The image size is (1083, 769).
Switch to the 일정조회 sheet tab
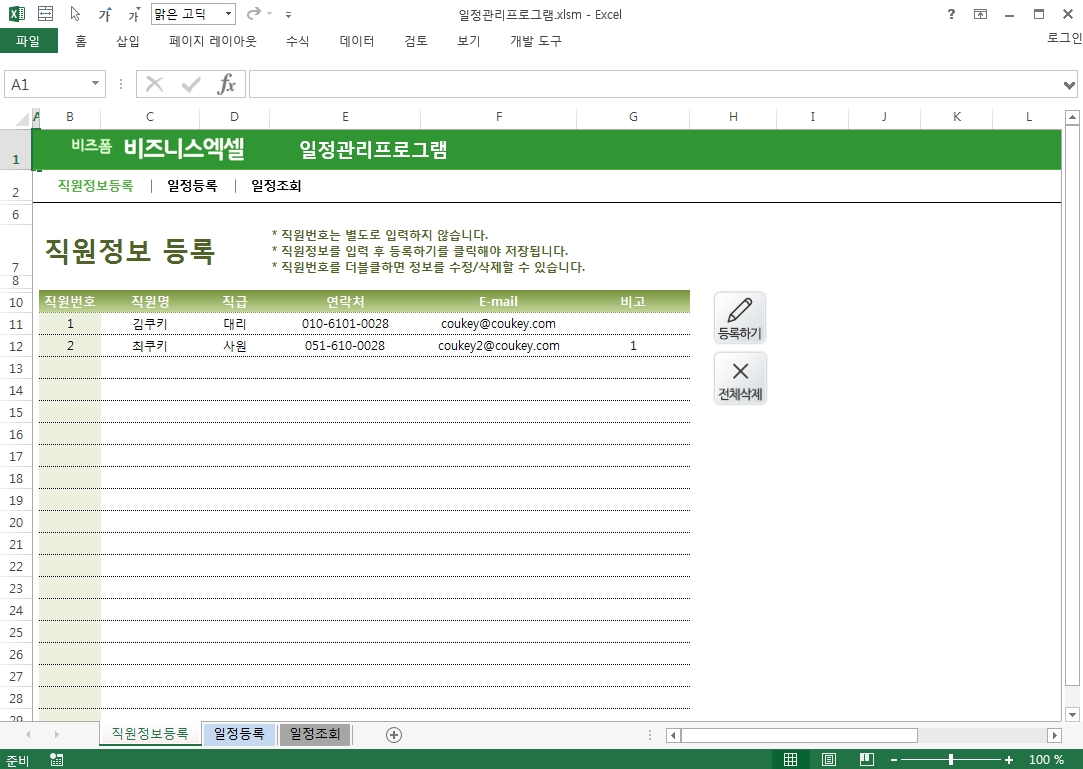coord(315,734)
